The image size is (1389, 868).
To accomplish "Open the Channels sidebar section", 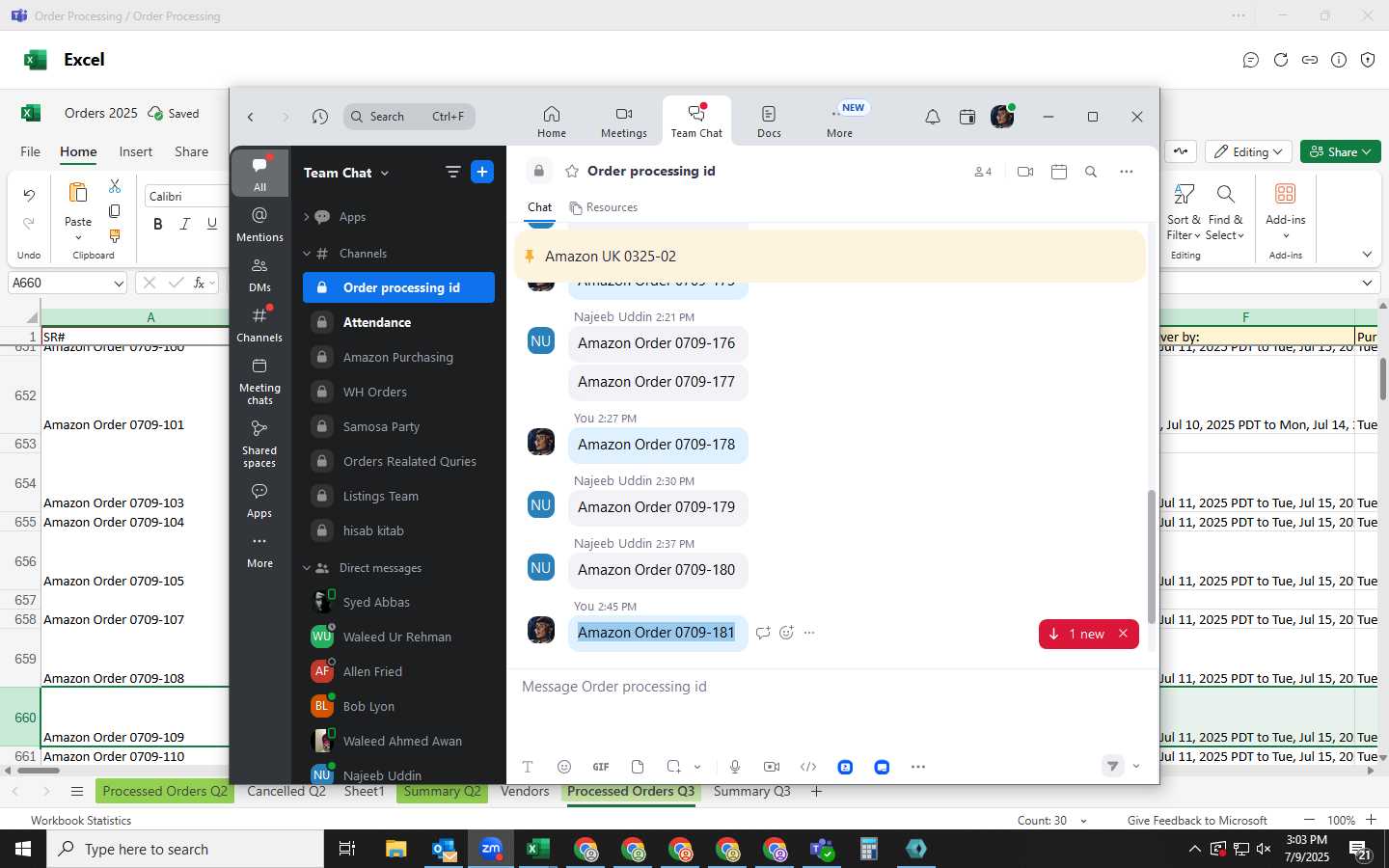I will (x=259, y=324).
